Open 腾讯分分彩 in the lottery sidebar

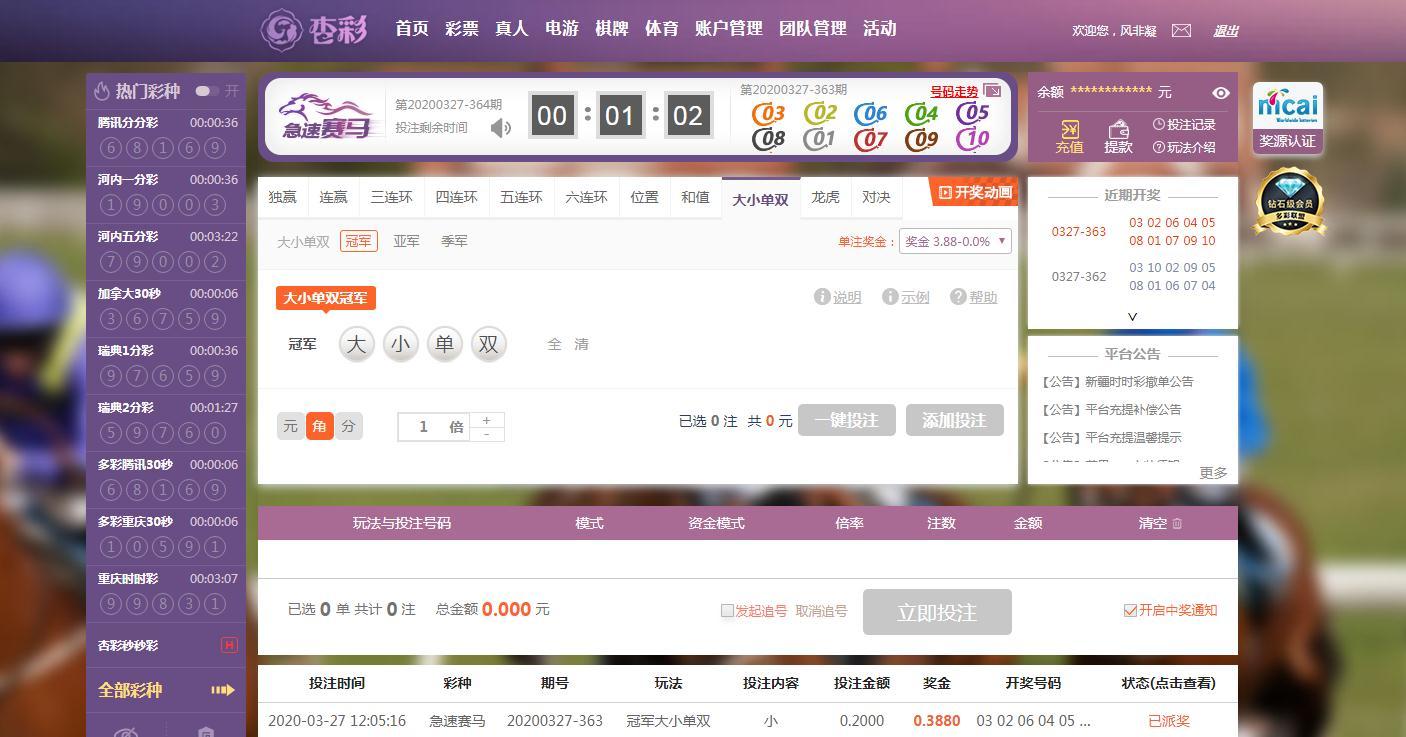(166, 138)
